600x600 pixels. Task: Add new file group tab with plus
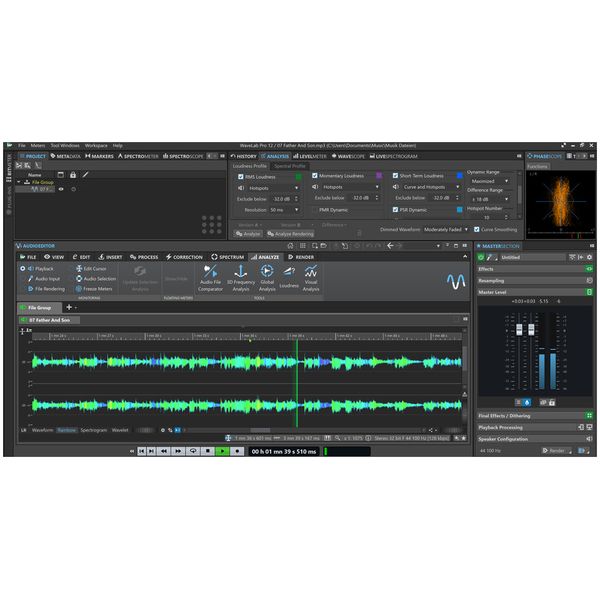(69, 307)
